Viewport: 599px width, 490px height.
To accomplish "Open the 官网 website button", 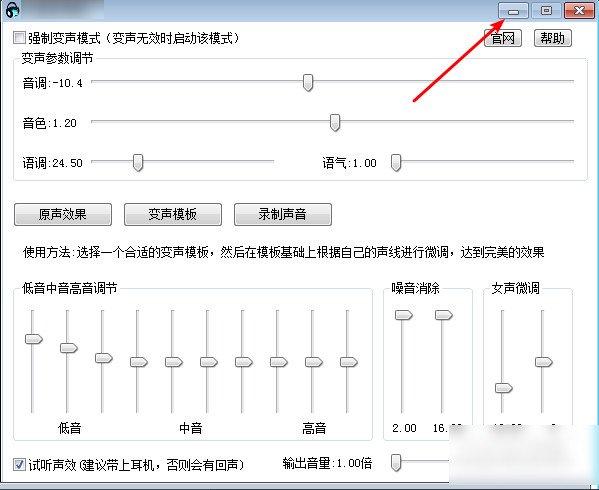I will pyautogui.click(x=503, y=38).
